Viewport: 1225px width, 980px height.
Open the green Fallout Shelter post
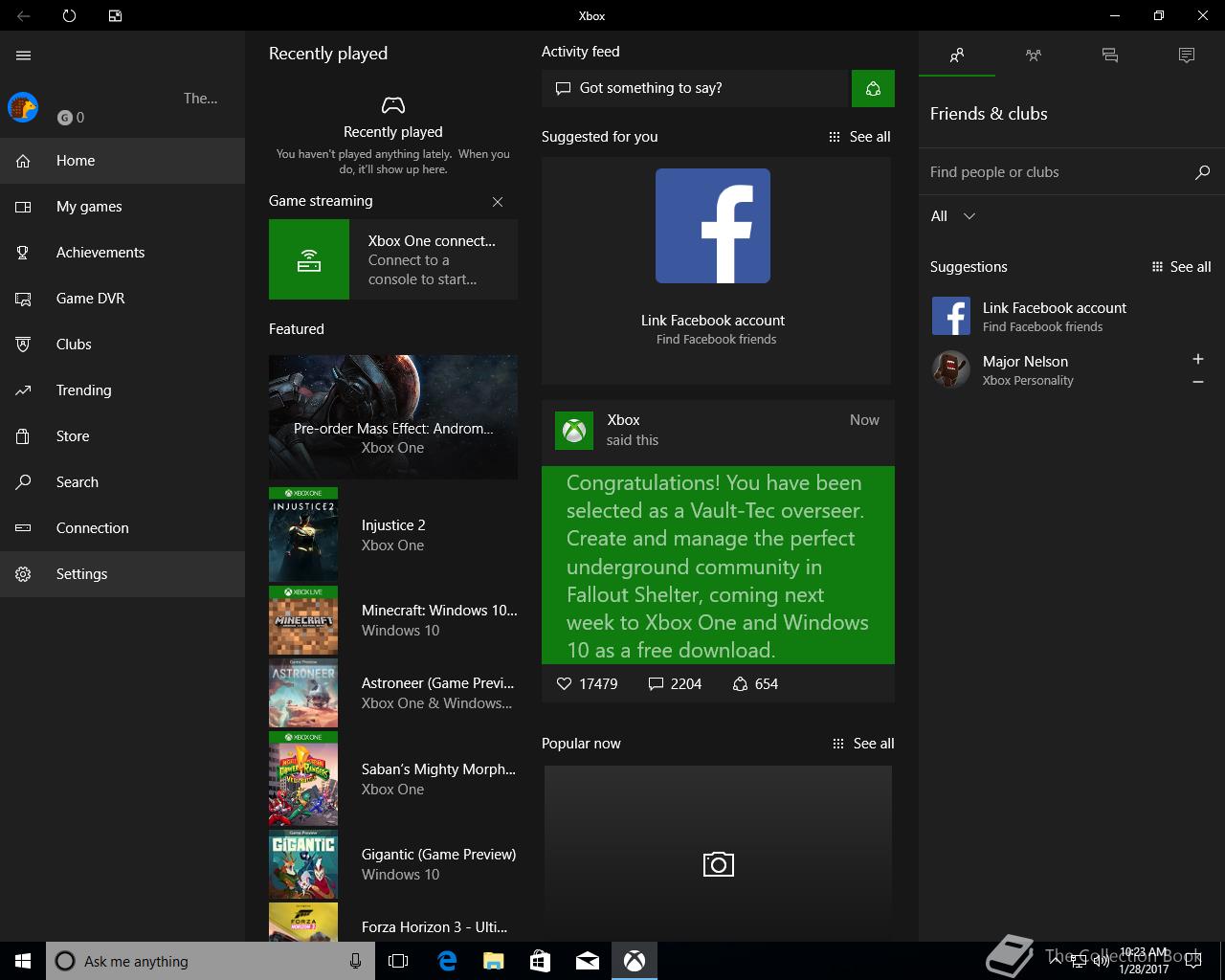point(718,565)
